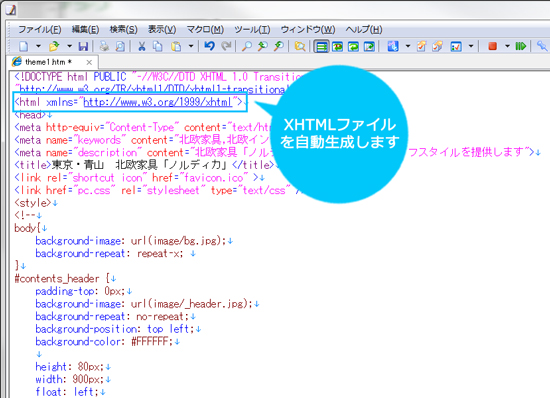This screenshot has height=398, width=550.
Task: Open the New file dropdown arrow
Action: (38, 46)
